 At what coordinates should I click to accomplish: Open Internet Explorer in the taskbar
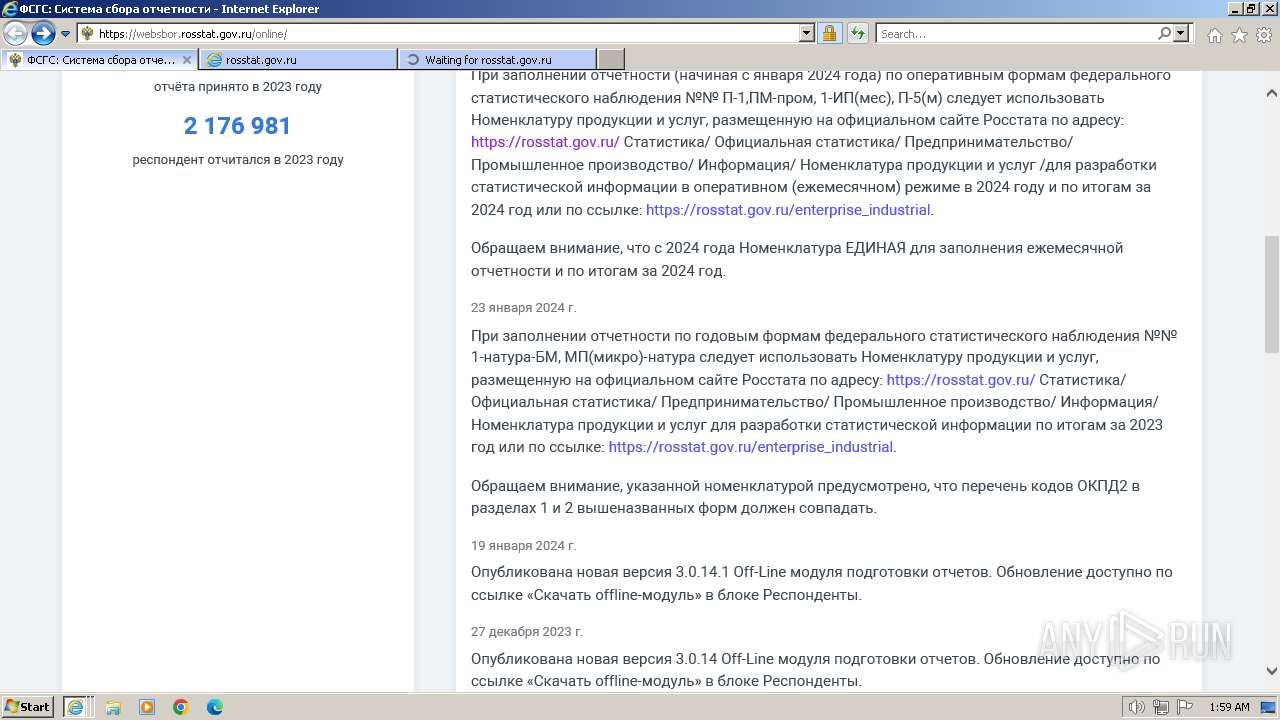(x=75, y=707)
